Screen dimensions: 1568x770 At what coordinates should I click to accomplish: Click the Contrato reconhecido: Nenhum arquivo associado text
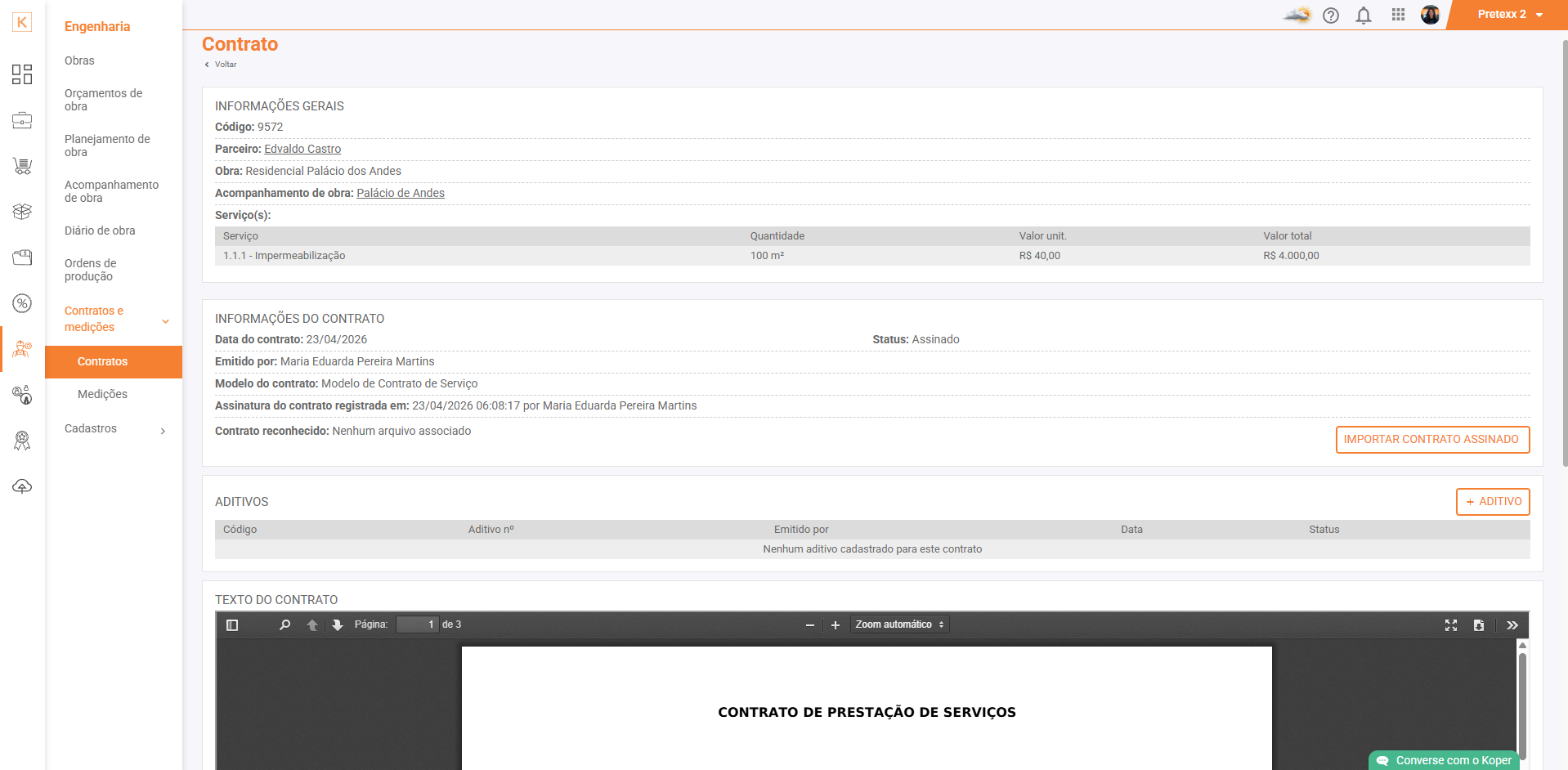coord(343,431)
